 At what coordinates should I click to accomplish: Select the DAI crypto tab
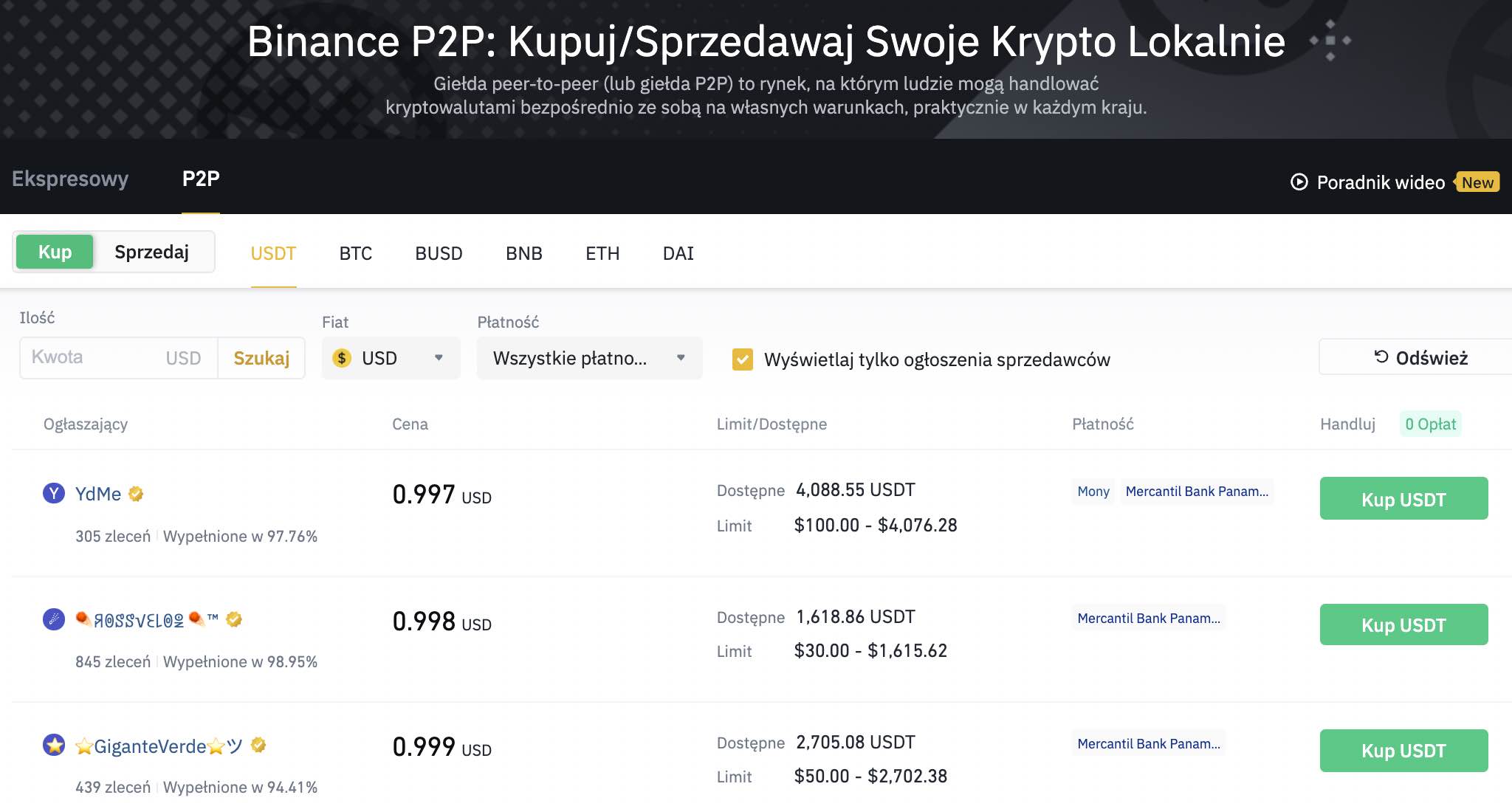(x=678, y=253)
